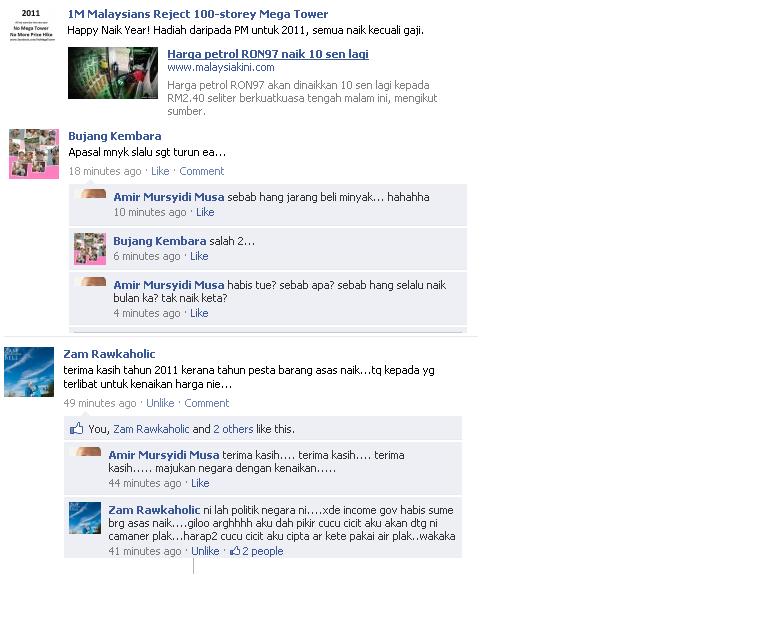Like Amir's 10 minutes ago comment
This screenshot has width=771, height=631.
point(205,212)
